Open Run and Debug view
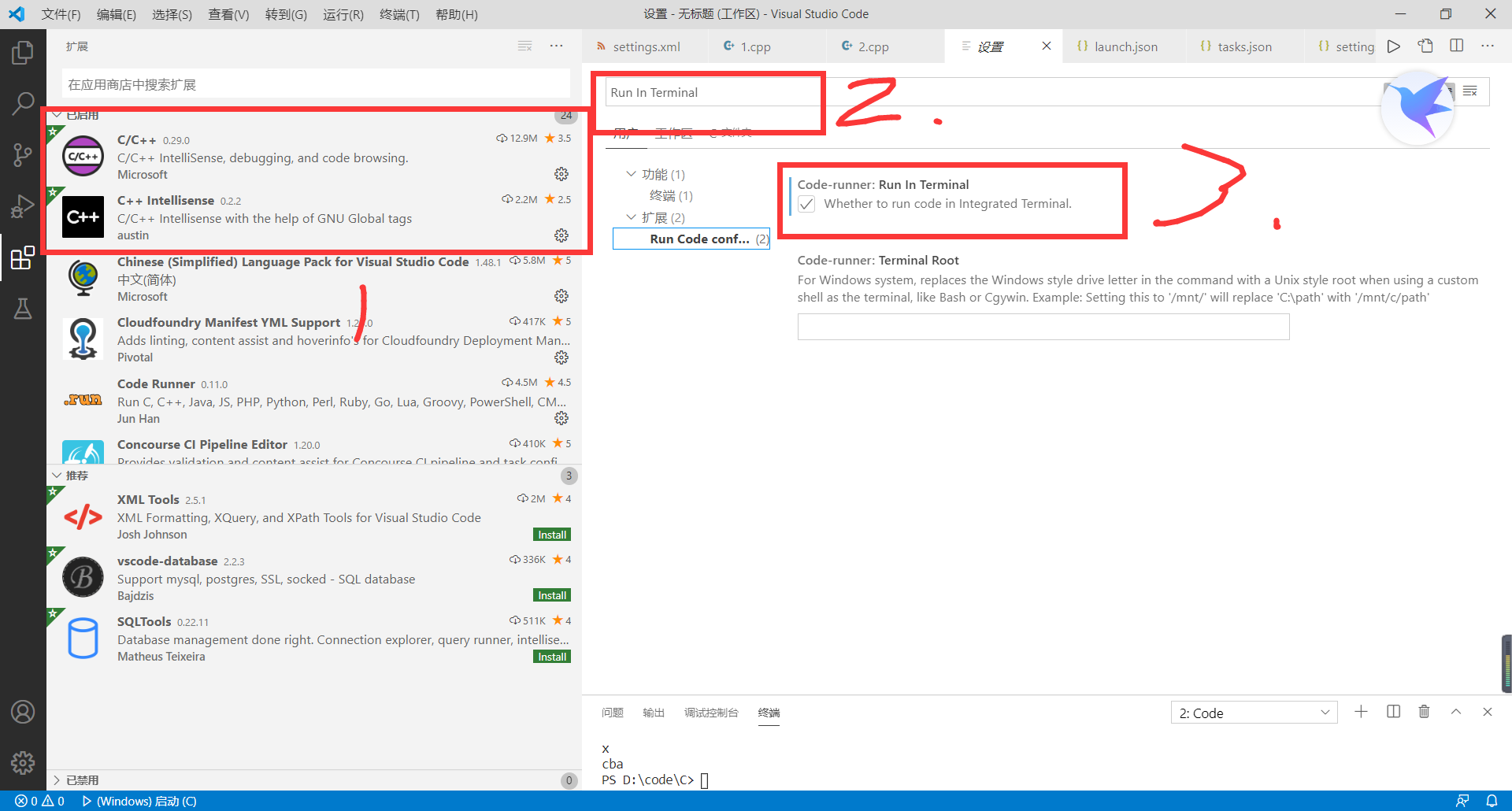The width and height of the screenshot is (1512, 811). [23, 206]
